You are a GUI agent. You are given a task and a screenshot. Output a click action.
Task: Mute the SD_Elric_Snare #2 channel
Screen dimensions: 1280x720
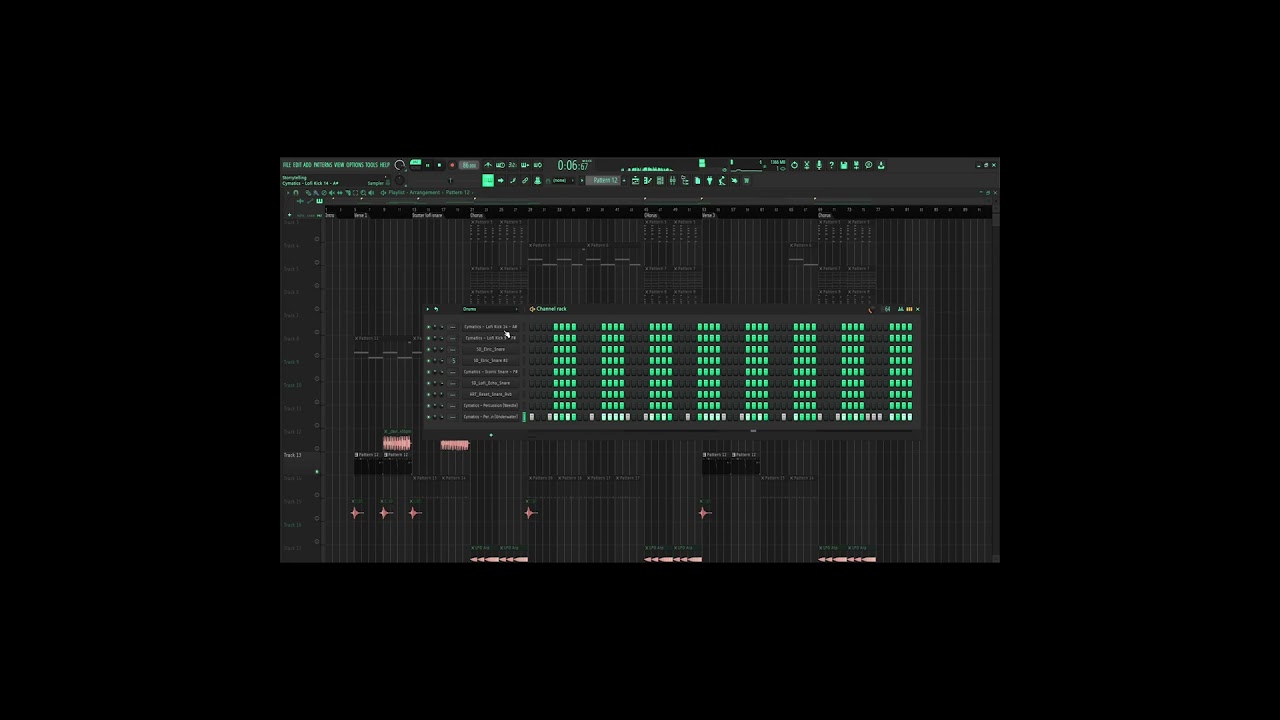tap(428, 361)
